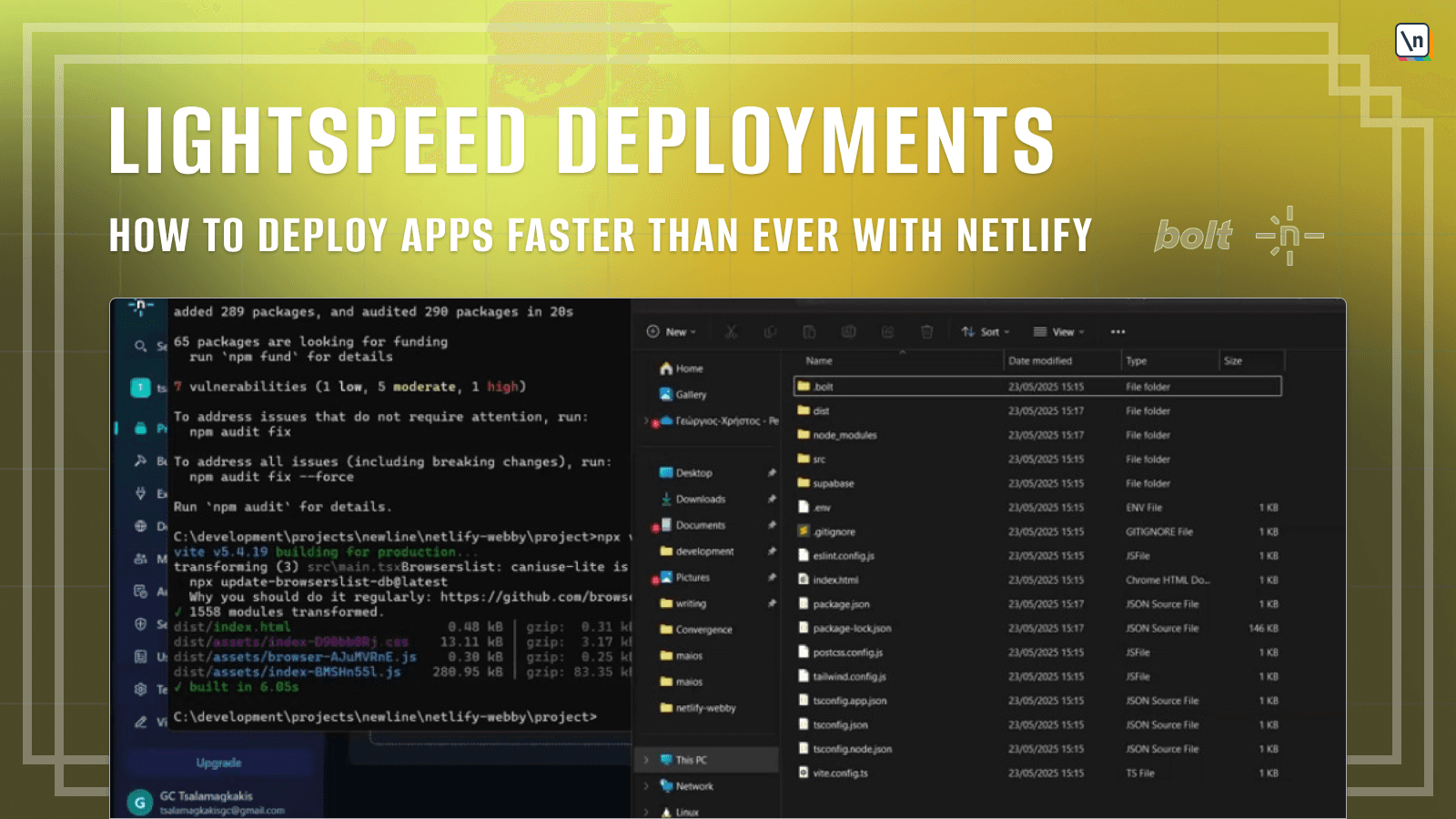Open Gallery in navigation pane
Image resolution: width=1456 pixels, height=819 pixels.
(x=682, y=395)
